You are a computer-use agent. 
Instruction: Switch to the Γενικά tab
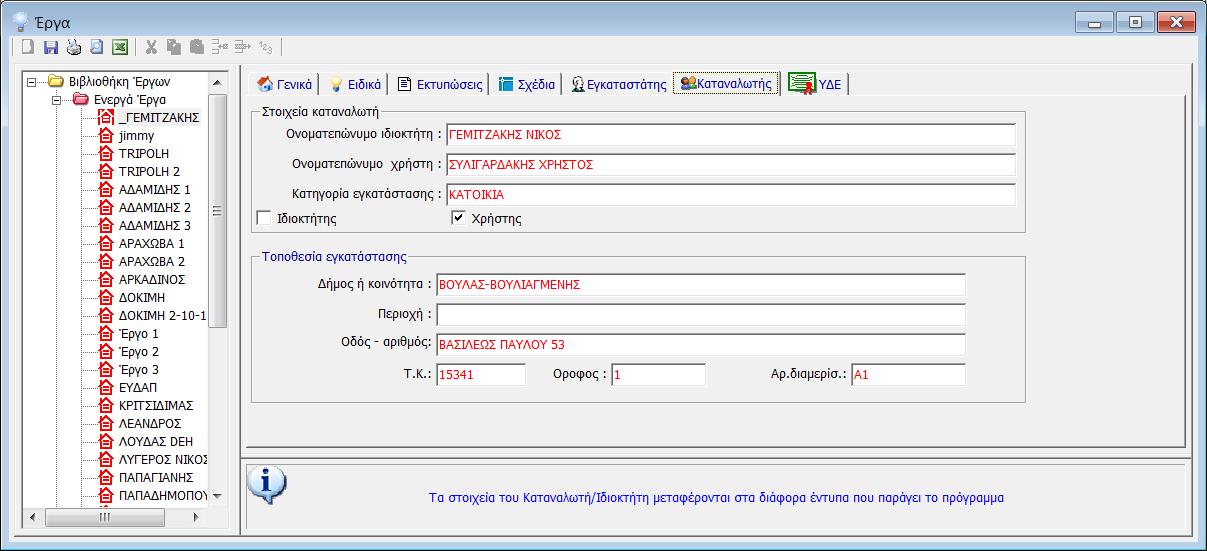(x=285, y=84)
